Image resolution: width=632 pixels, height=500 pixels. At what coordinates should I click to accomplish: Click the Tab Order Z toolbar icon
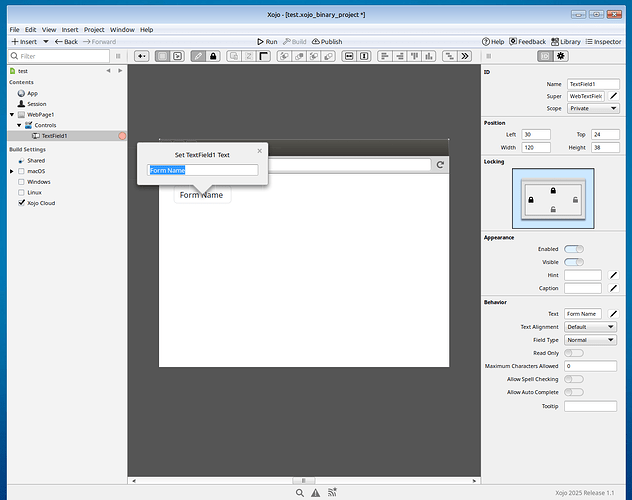point(249,56)
